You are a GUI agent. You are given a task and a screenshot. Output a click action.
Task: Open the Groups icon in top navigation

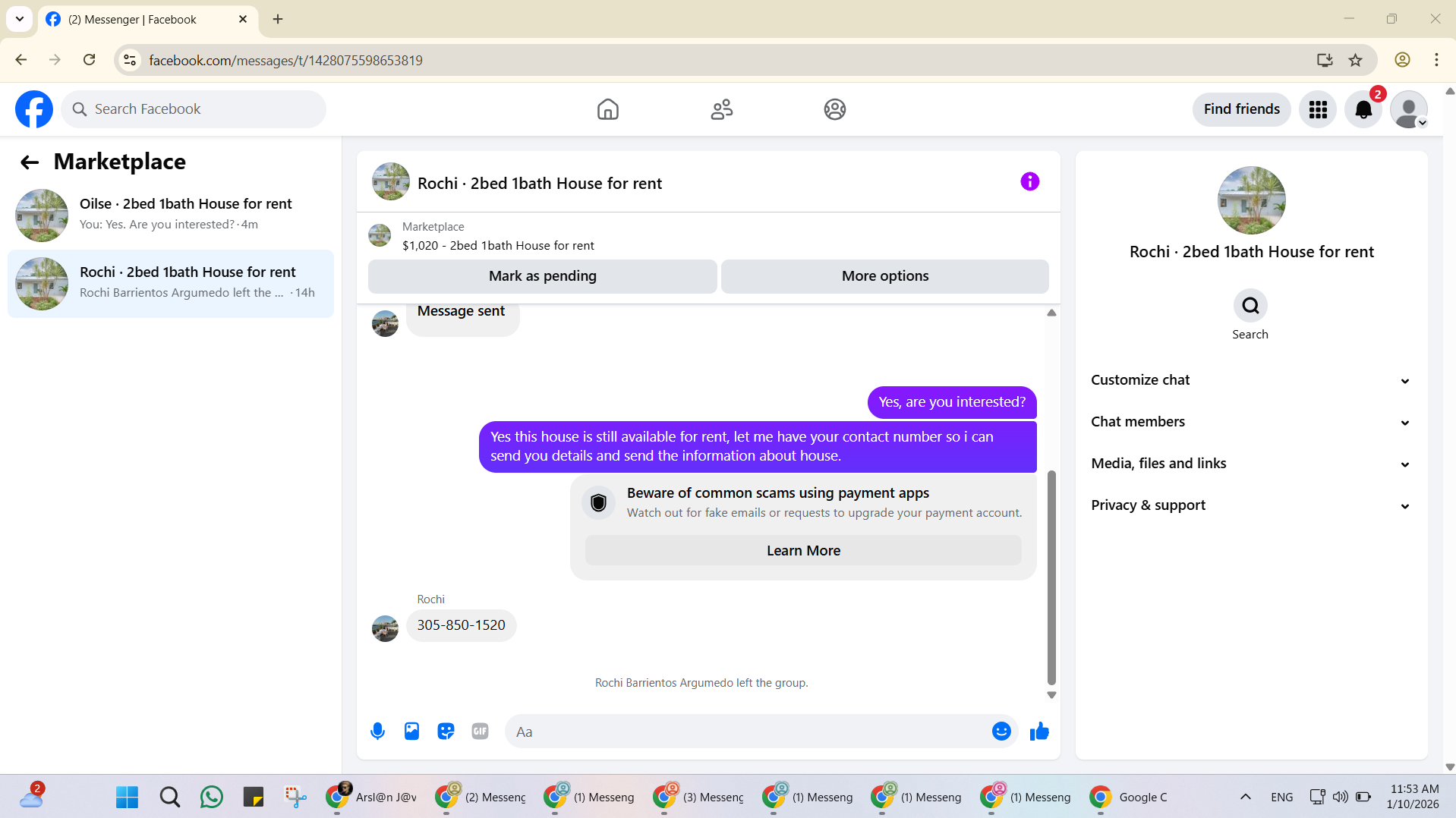[x=835, y=109]
